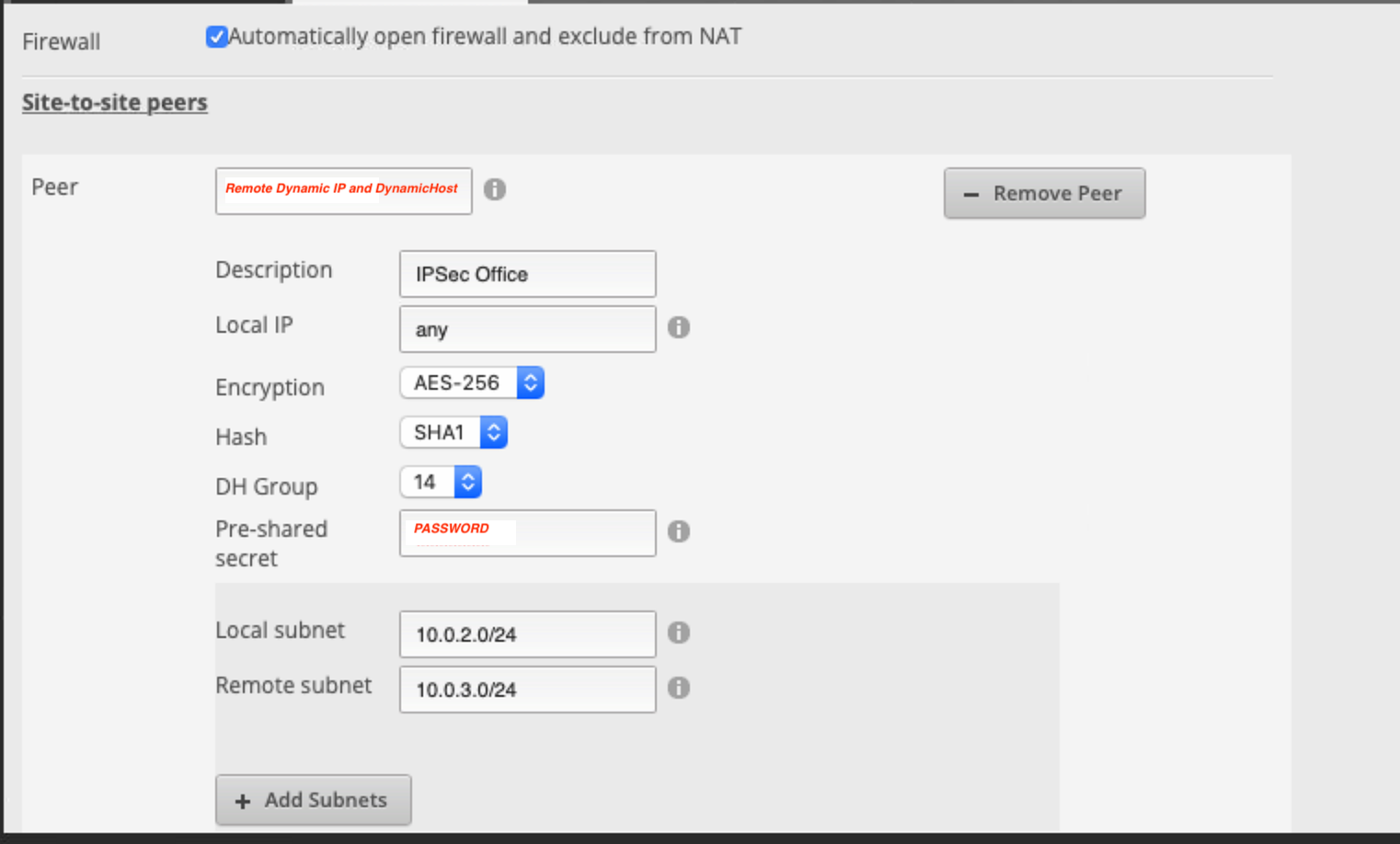The height and width of the screenshot is (844, 1400).
Task: Click the Site-to-site peers heading
Action: tap(115, 102)
